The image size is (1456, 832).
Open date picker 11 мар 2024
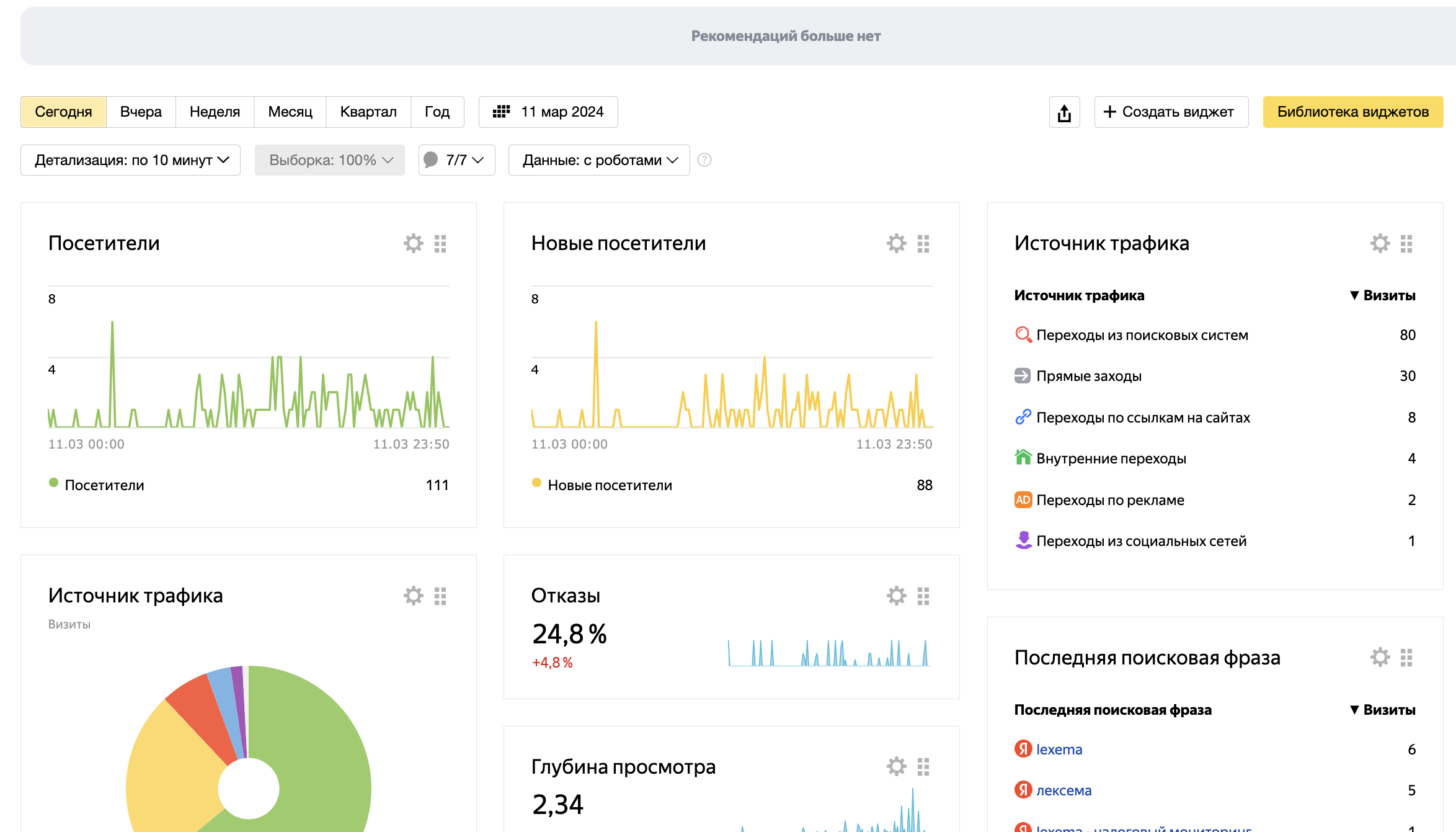[x=548, y=112]
